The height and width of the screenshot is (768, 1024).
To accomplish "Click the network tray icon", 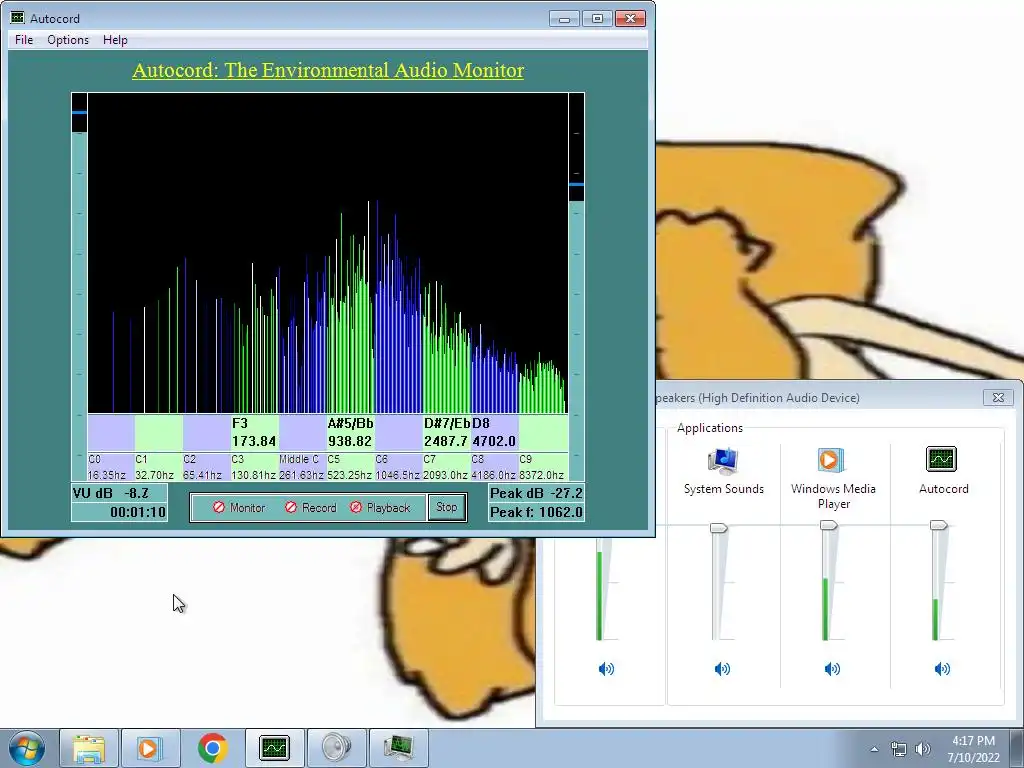I will point(899,749).
